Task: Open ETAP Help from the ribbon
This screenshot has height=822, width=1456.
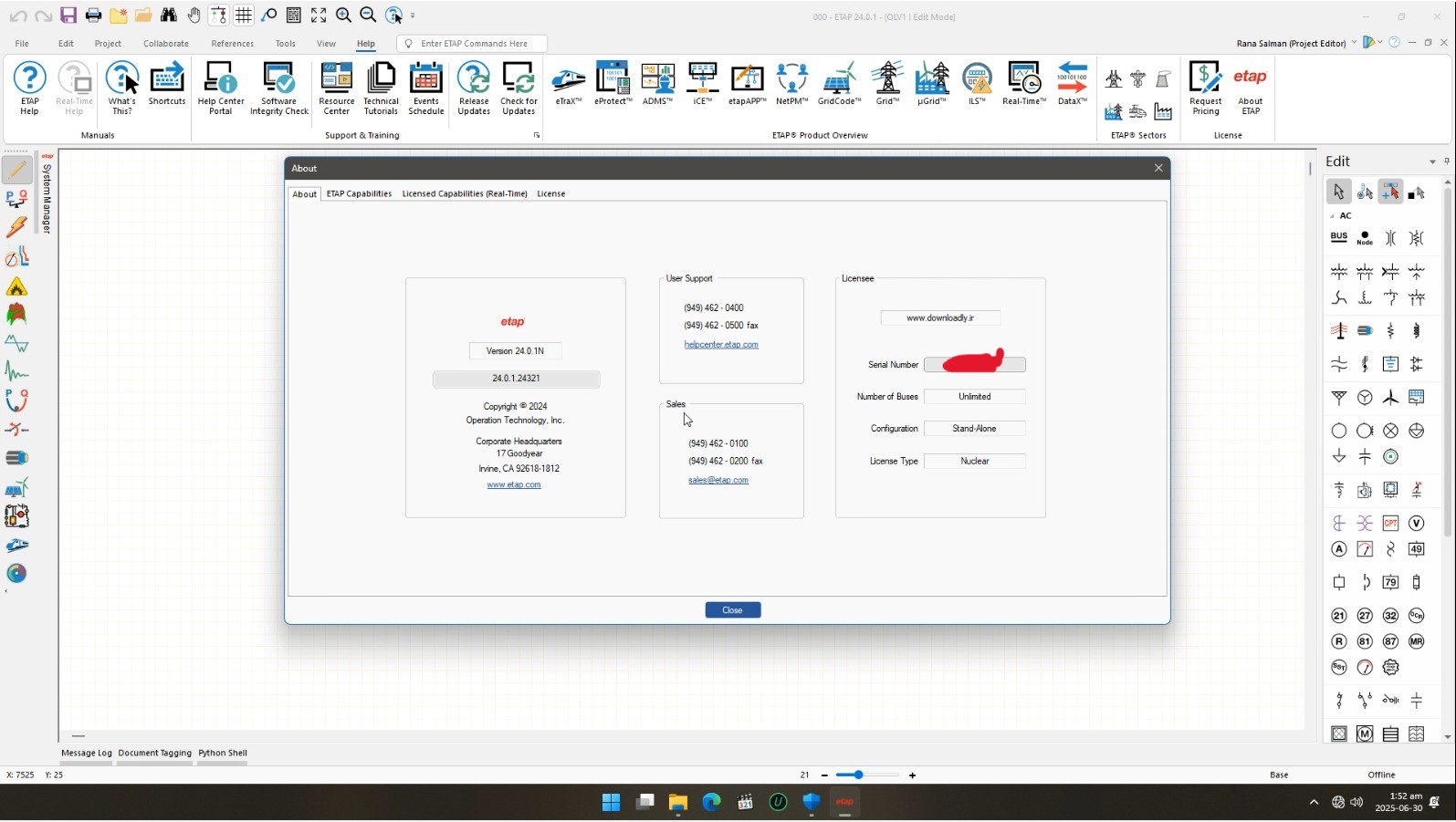Action: point(29,88)
